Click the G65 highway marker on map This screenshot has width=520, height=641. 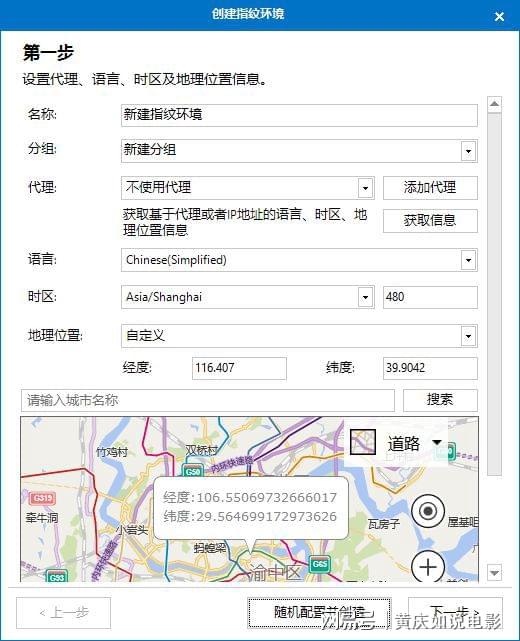point(319,564)
